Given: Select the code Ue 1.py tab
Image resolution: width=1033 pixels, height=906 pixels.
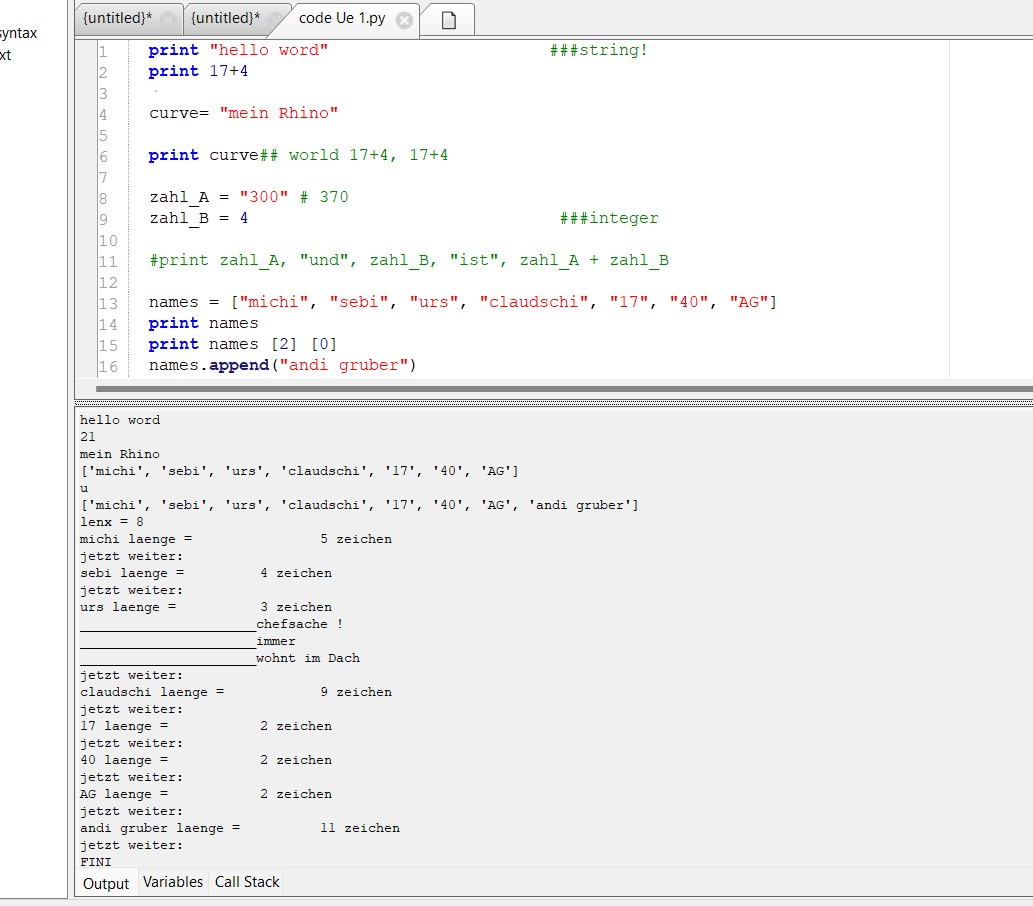Looking at the screenshot, I should pos(340,17).
